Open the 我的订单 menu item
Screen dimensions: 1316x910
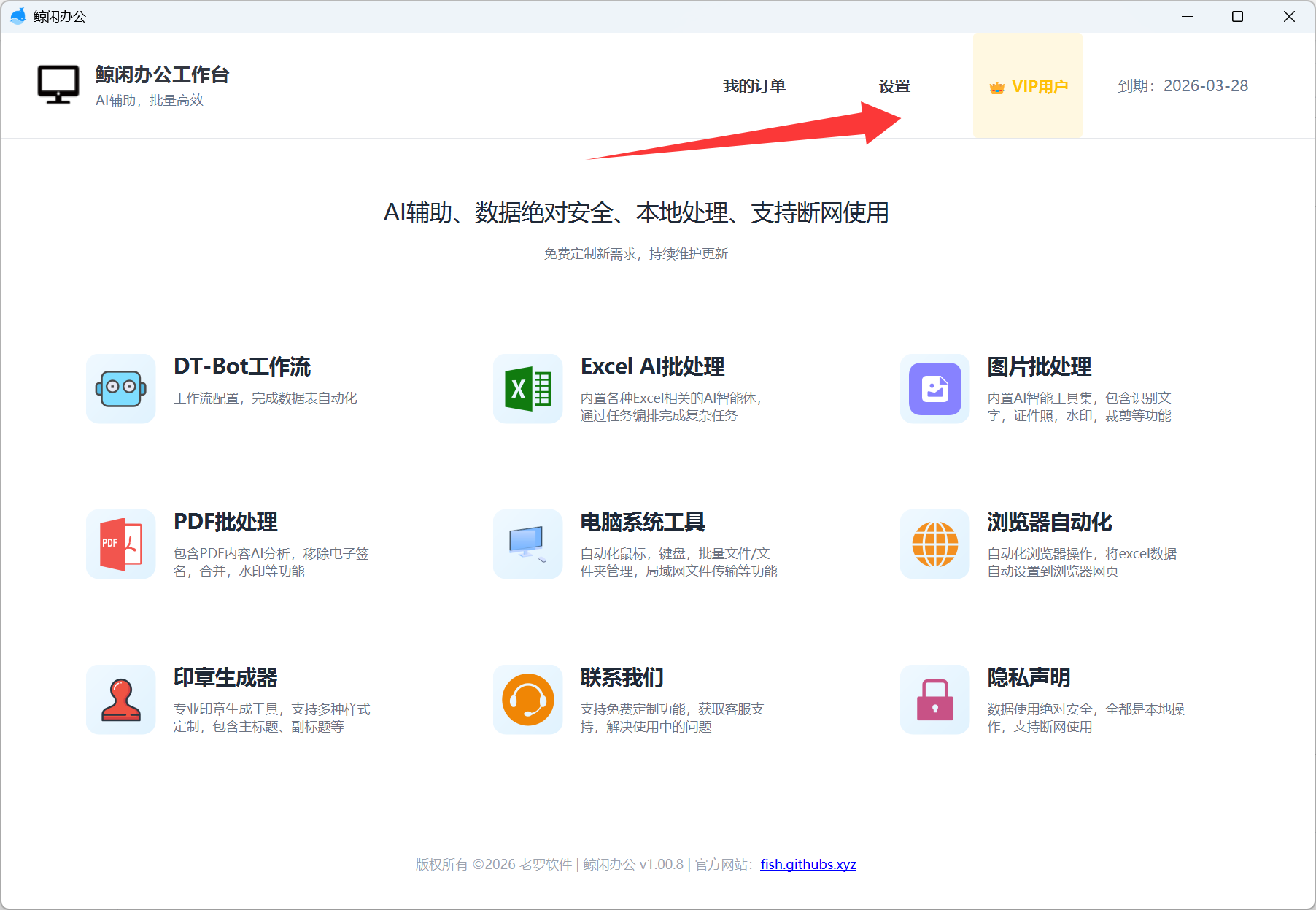[754, 86]
